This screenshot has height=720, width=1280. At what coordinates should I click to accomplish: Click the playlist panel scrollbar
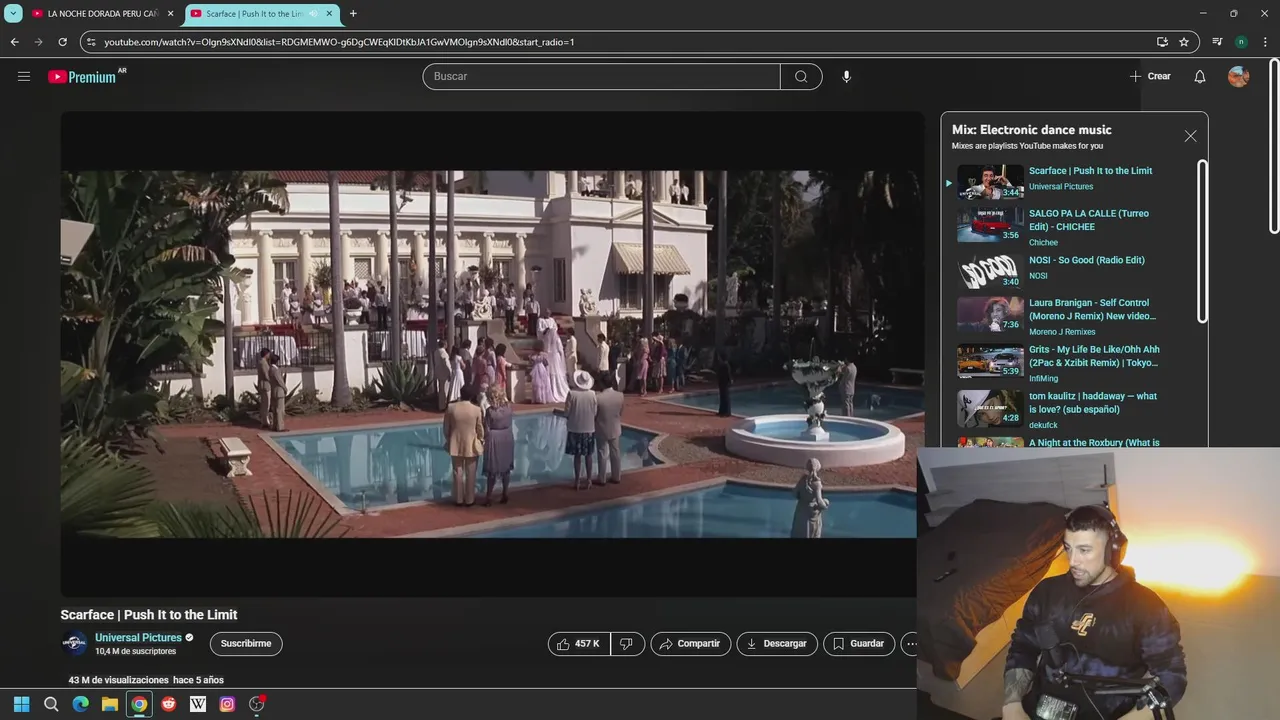coord(1202,241)
